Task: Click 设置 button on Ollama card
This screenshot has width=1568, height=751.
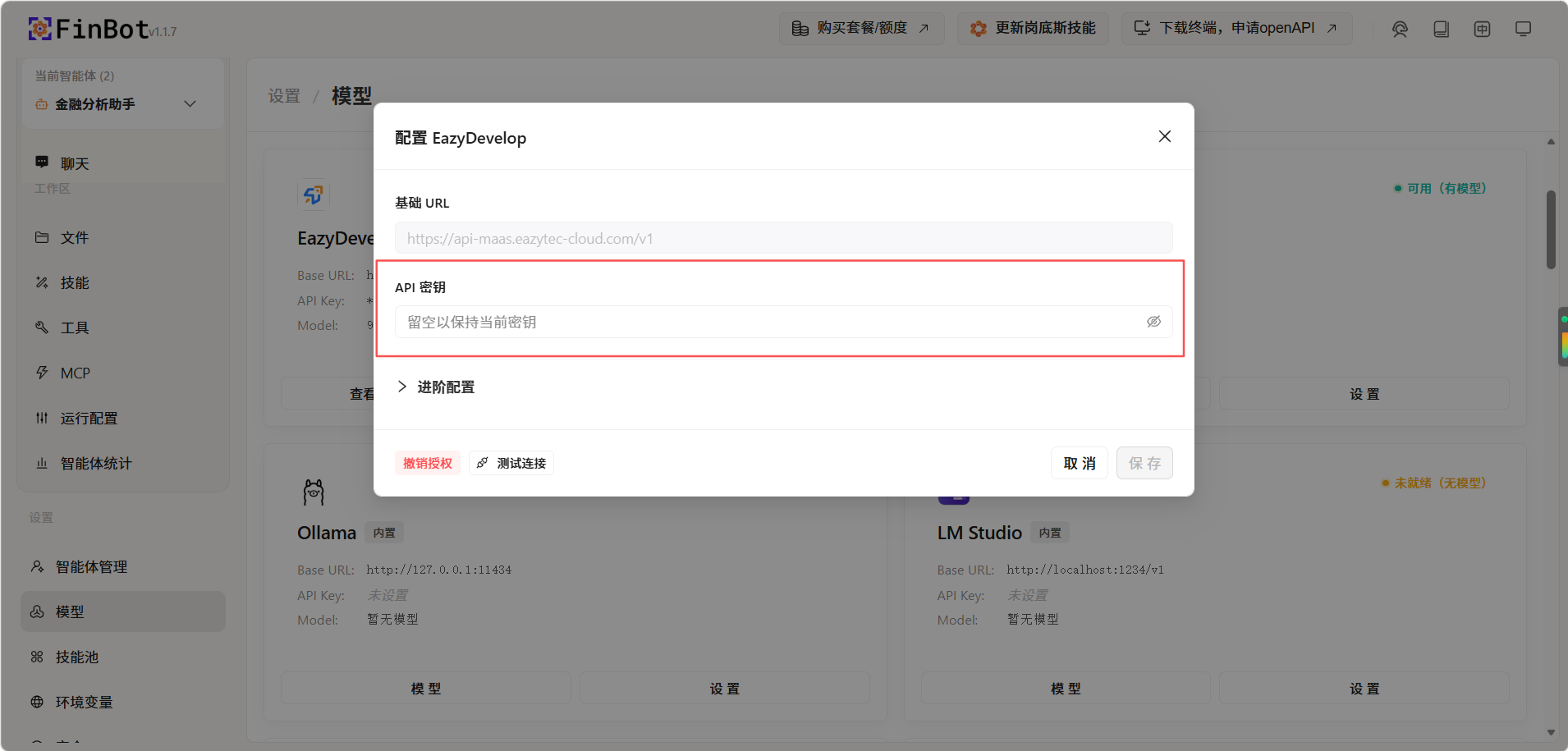Action: click(724, 689)
